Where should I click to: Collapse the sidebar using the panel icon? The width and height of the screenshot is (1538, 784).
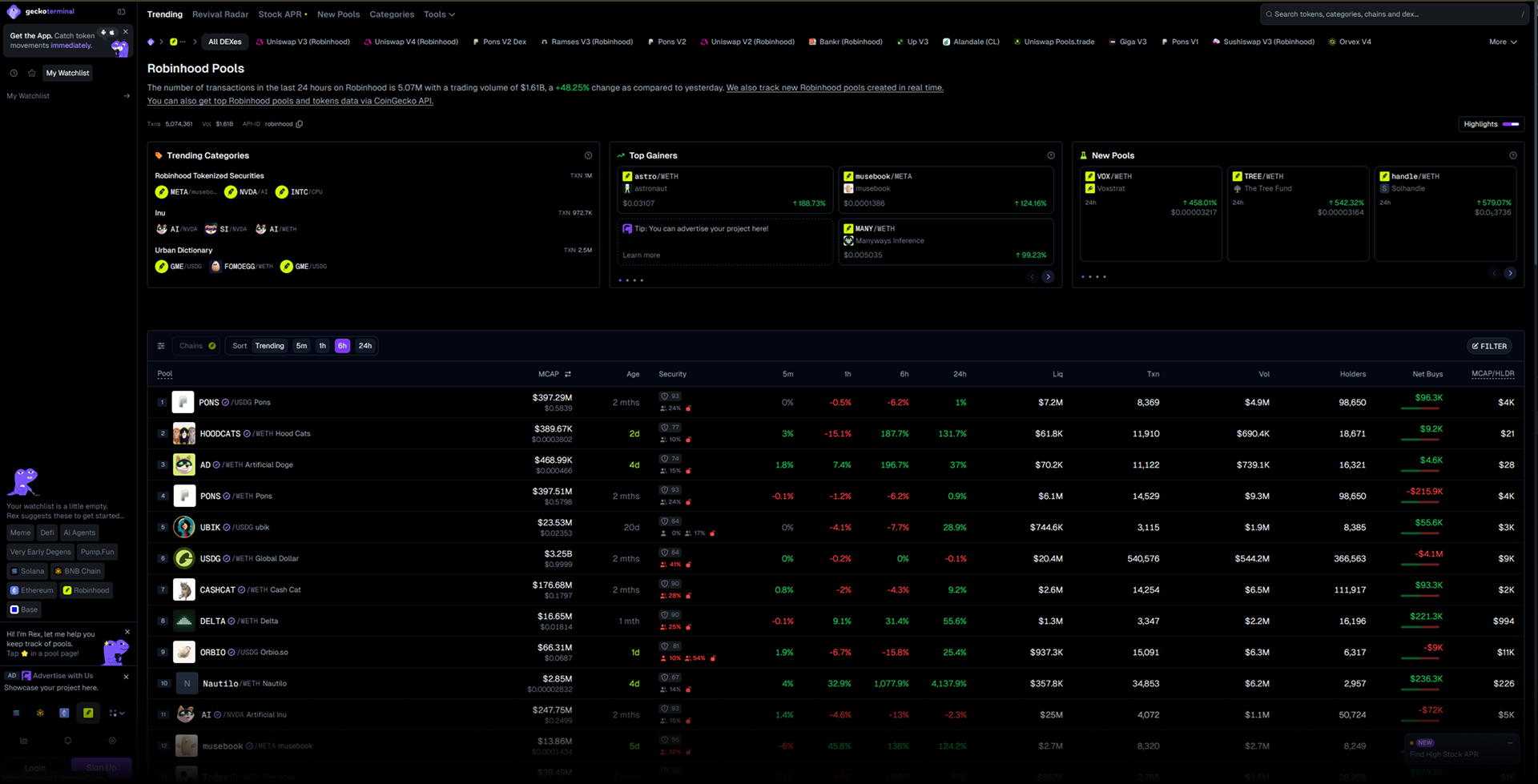(121, 12)
